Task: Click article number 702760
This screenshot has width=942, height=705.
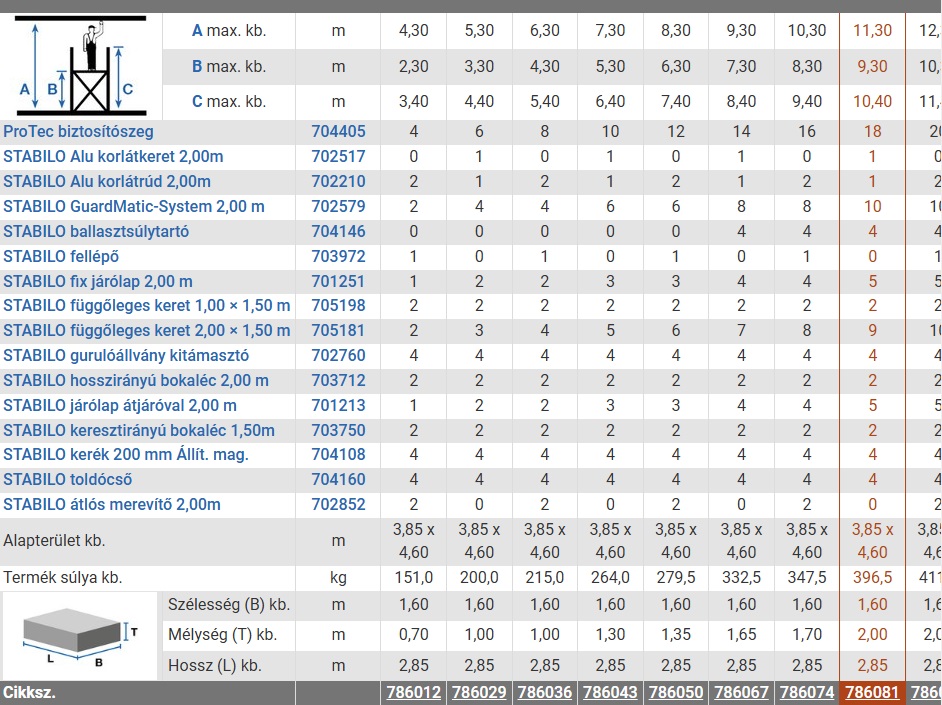Action: [338, 356]
